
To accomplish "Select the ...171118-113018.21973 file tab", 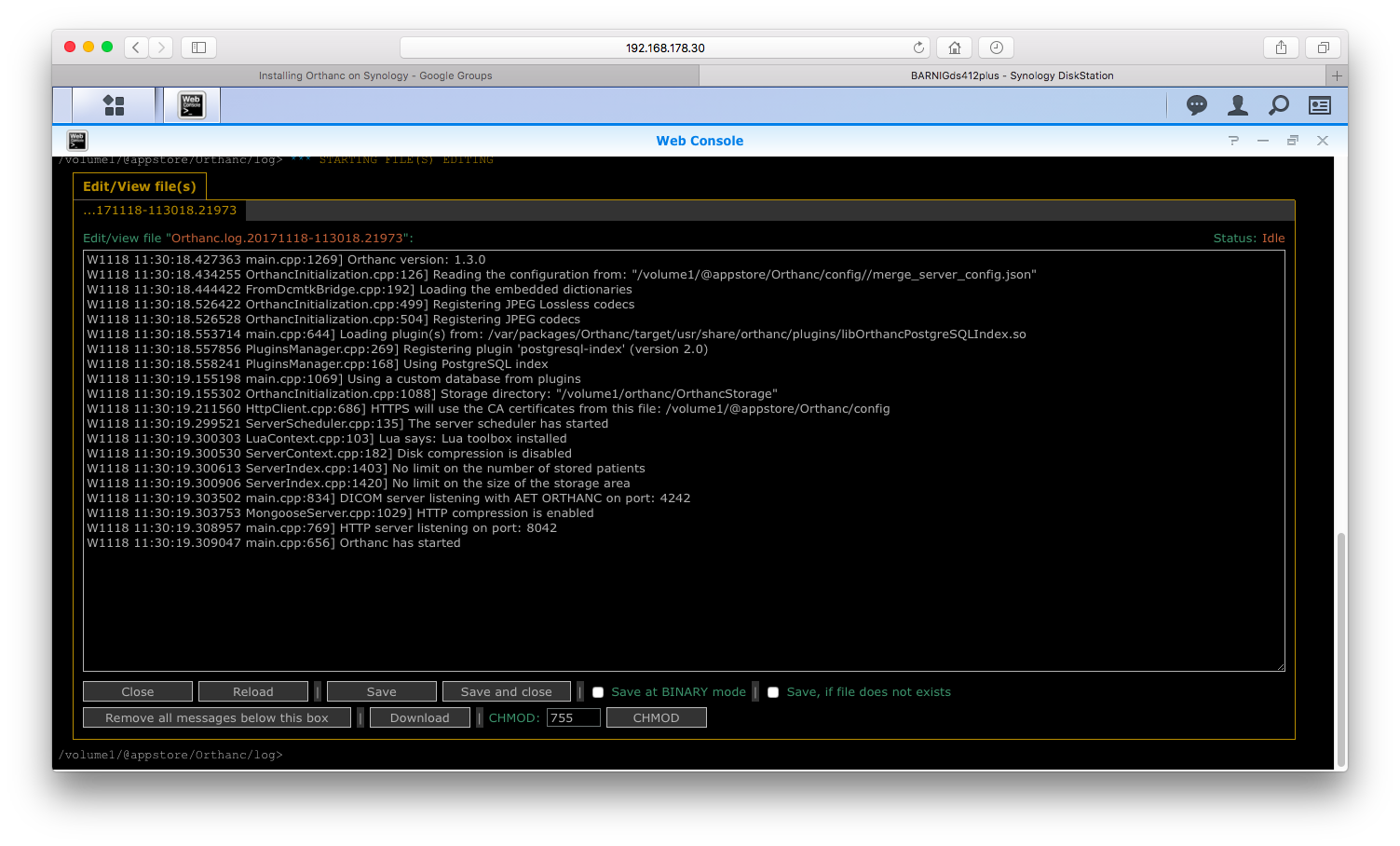I will tap(160, 211).
